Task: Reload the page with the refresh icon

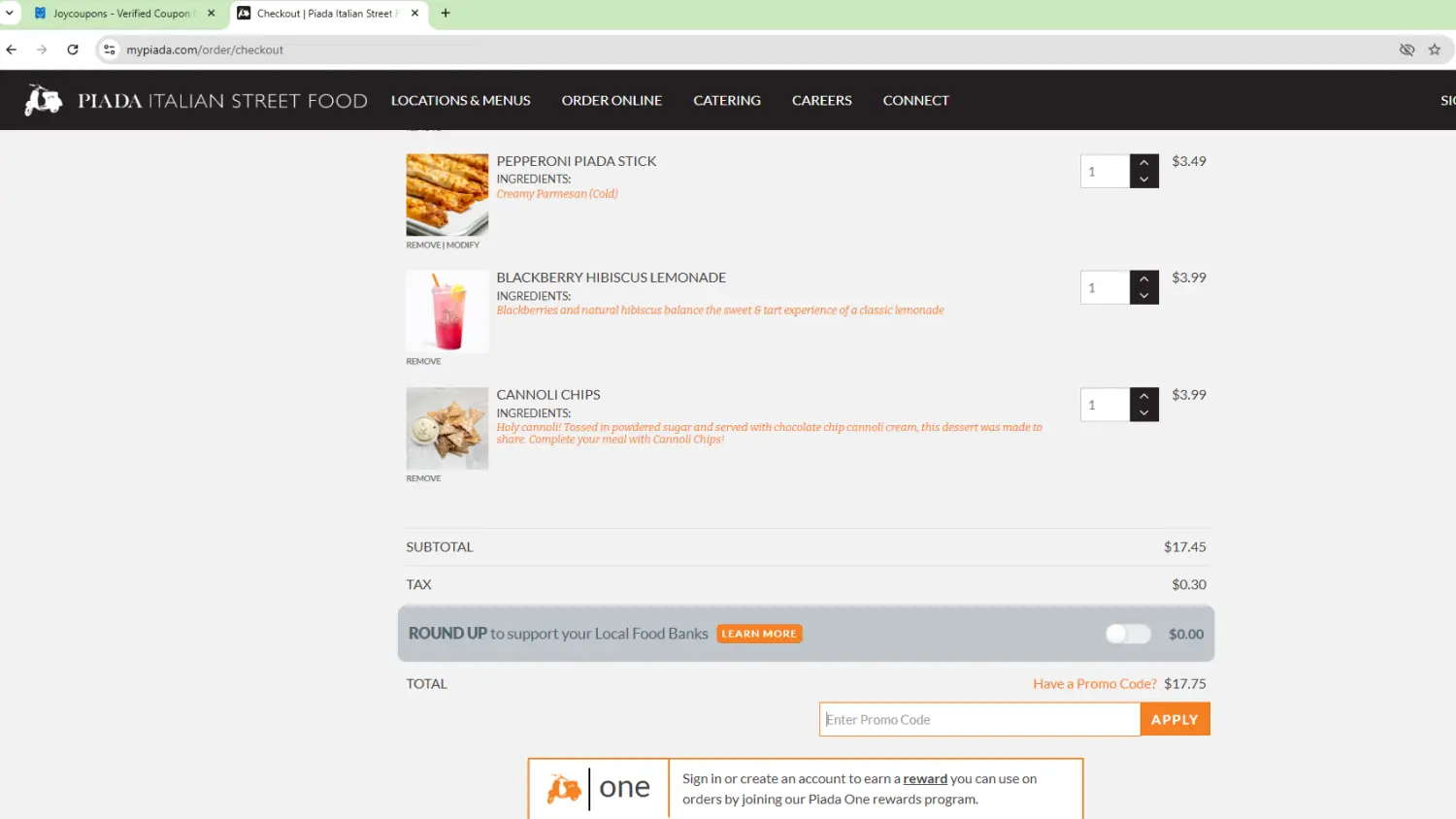Action: coord(73,49)
